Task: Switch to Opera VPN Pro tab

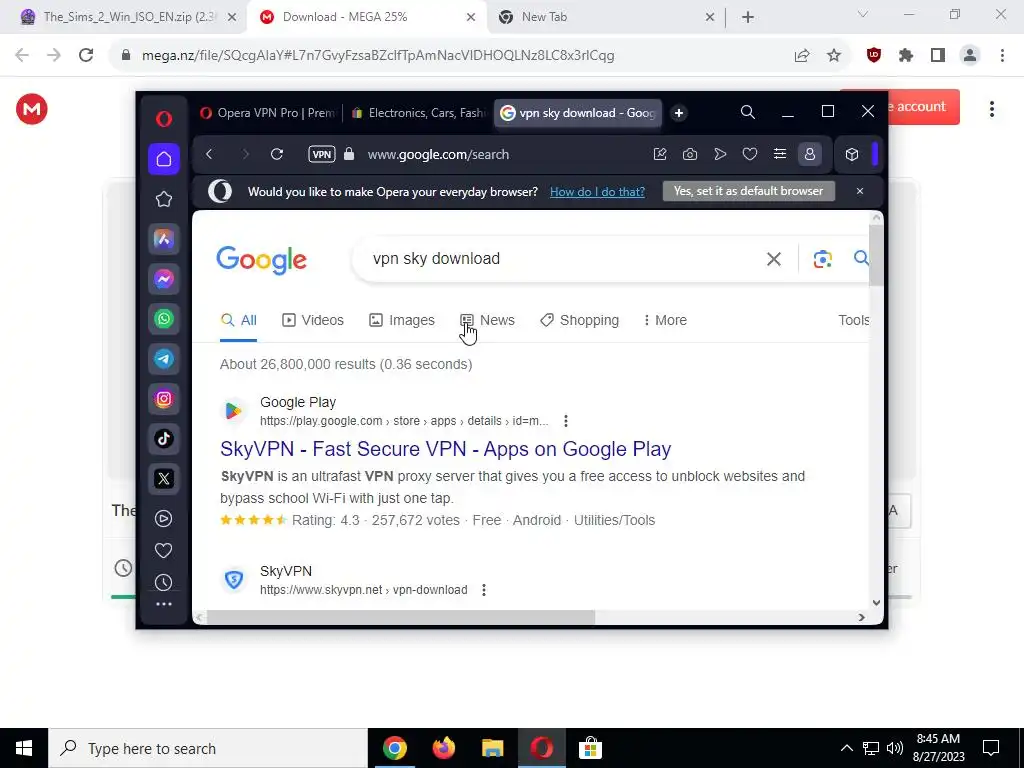Action: pos(268,113)
